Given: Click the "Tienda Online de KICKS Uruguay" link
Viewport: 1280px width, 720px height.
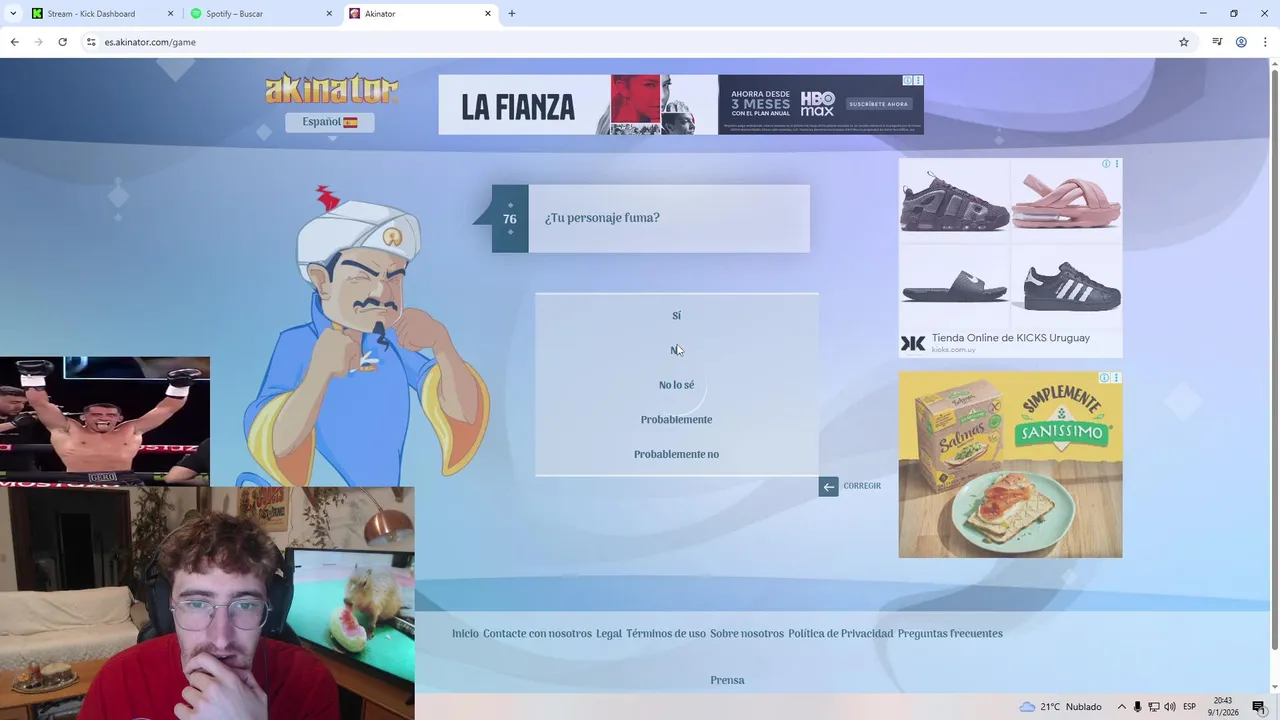Looking at the screenshot, I should 1011,338.
